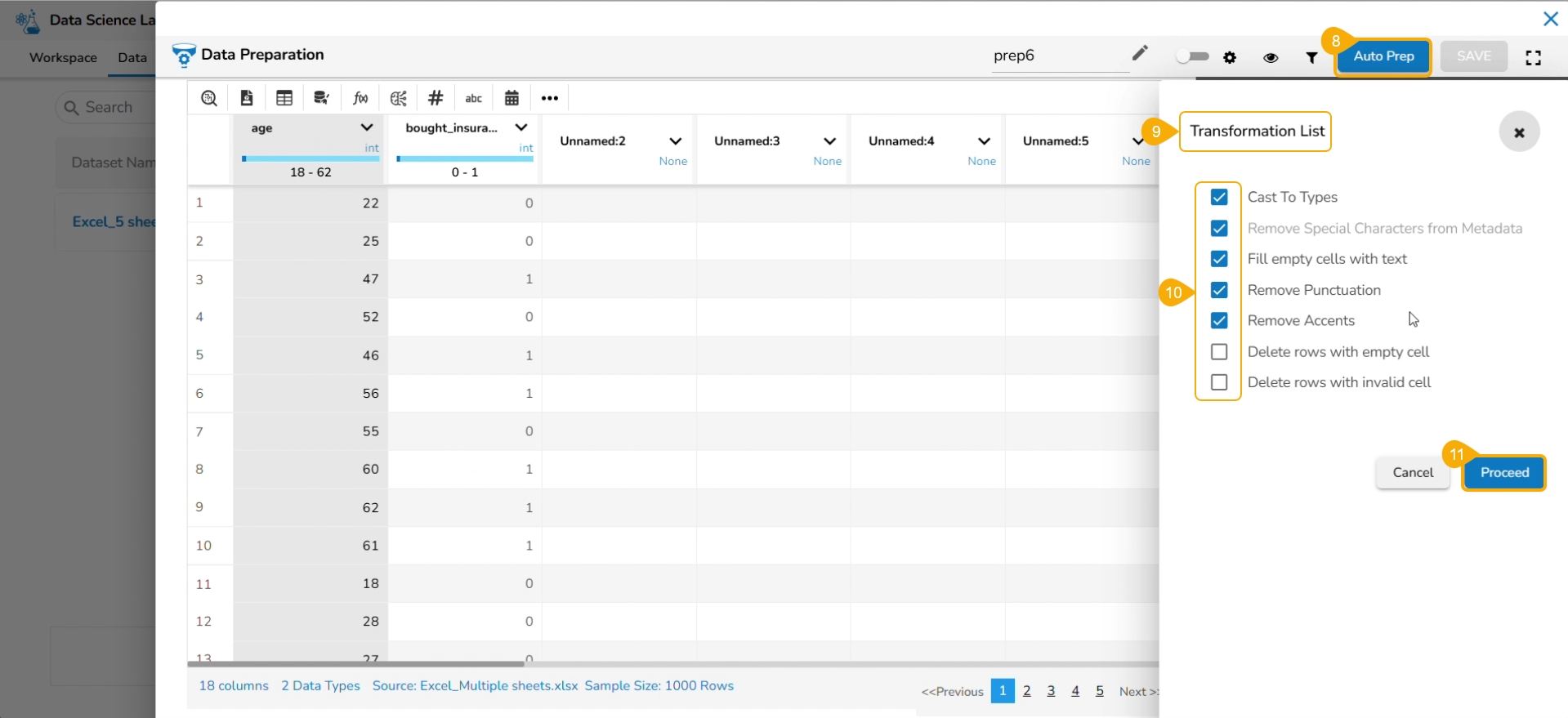Image resolution: width=1568 pixels, height=718 pixels.
Task: Toggle the switch next to settings gear
Action: [x=1192, y=56]
